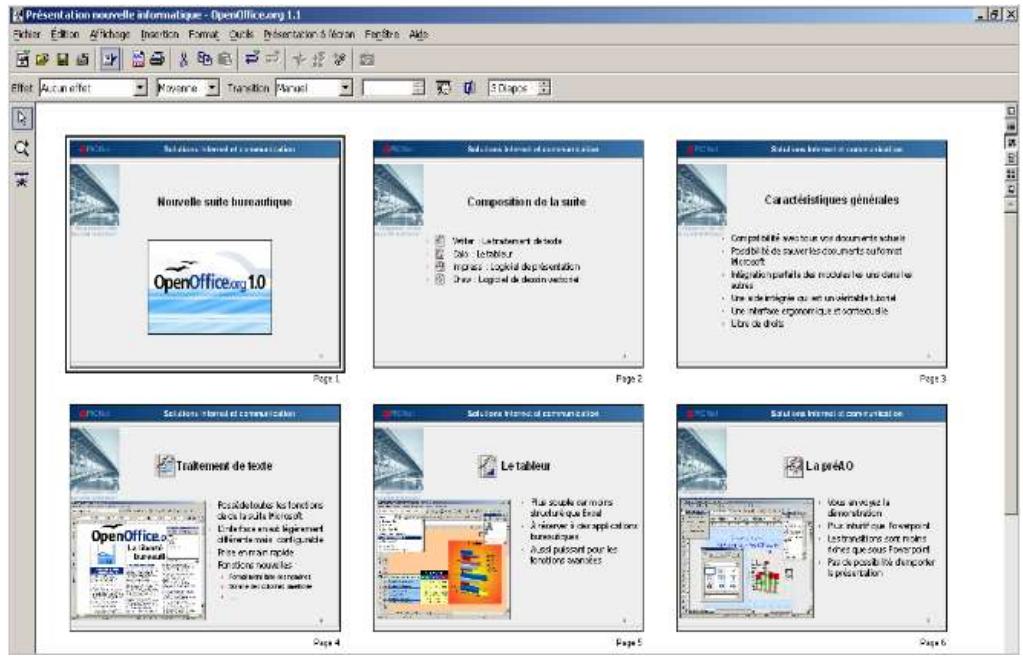
Task: Select the arrow Selection tool
Action: [22, 119]
